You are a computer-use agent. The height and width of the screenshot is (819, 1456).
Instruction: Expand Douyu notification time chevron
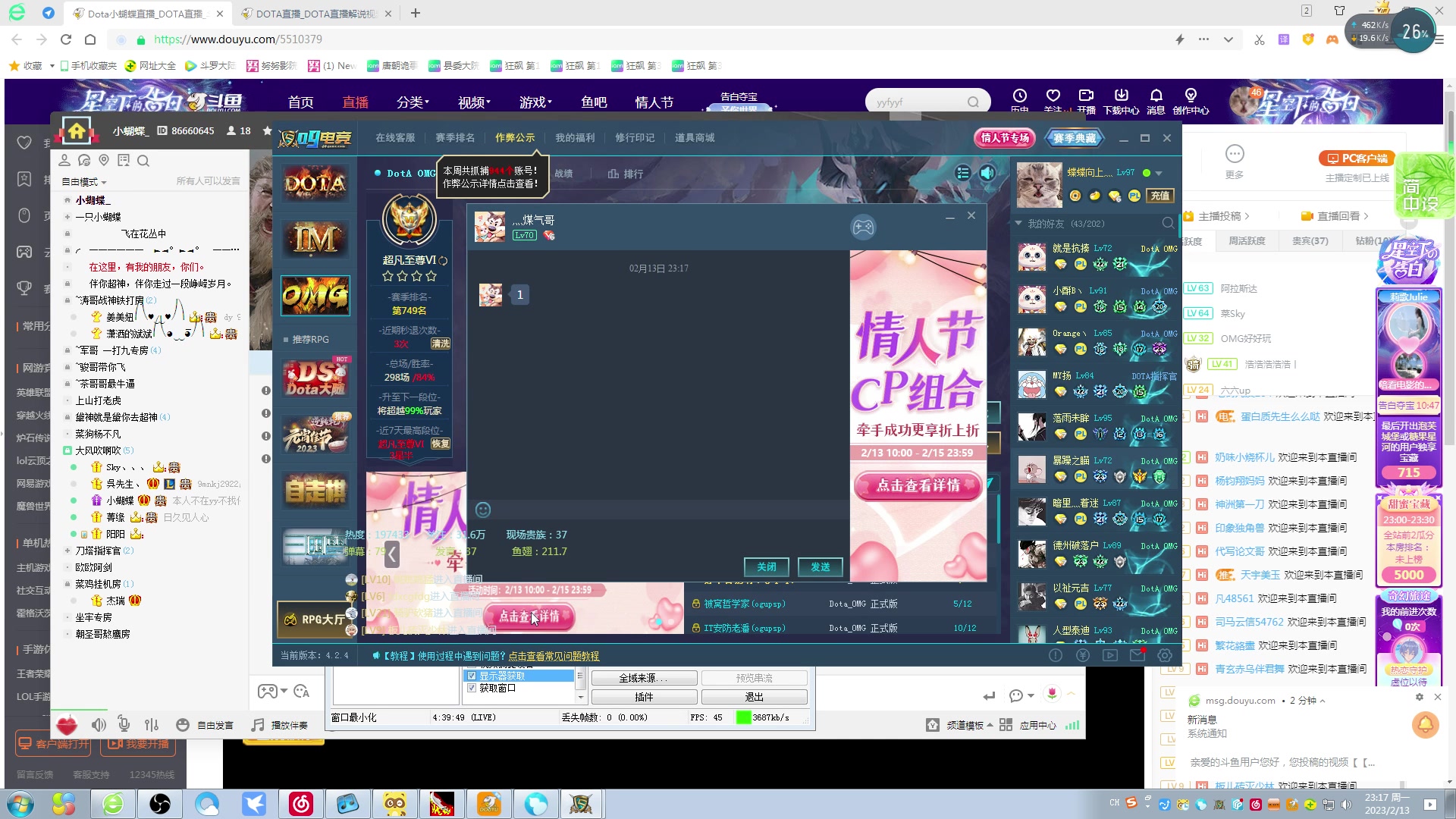(1322, 701)
